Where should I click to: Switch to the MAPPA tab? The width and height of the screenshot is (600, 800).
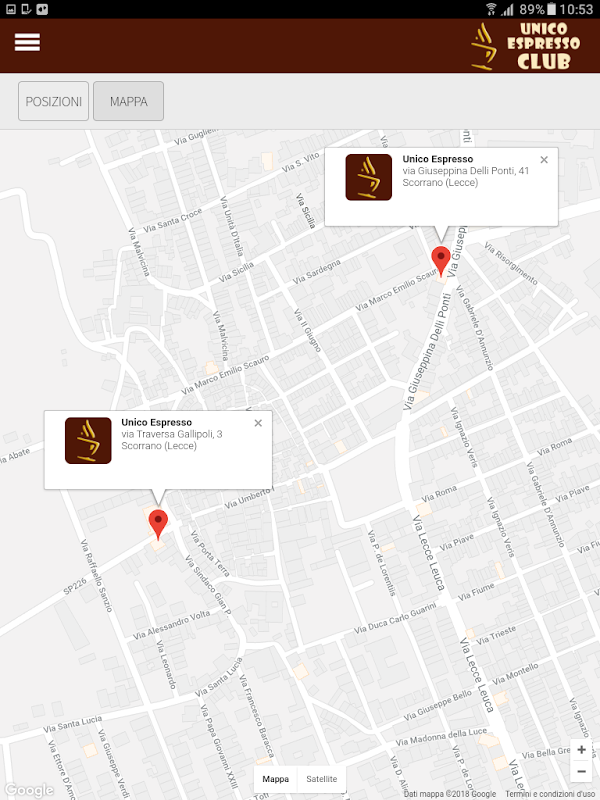[129, 101]
